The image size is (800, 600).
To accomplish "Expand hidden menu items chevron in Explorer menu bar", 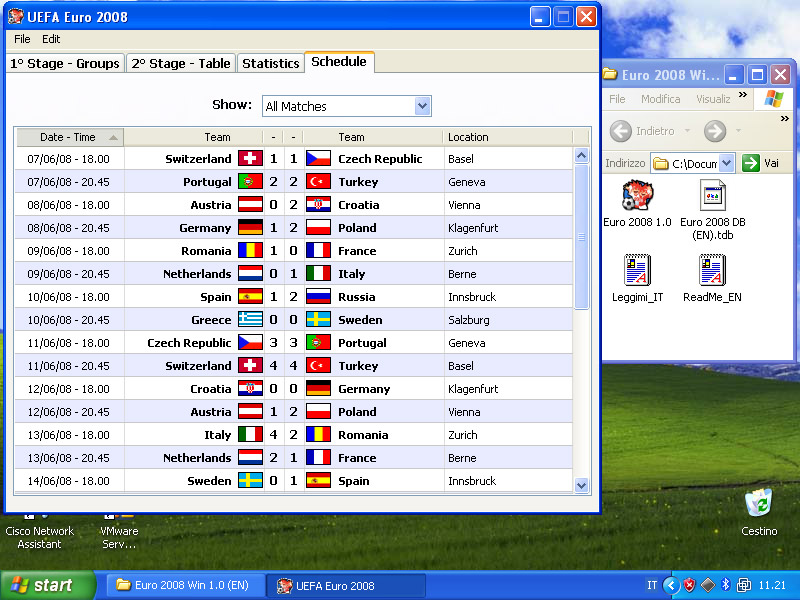I will (x=743, y=94).
